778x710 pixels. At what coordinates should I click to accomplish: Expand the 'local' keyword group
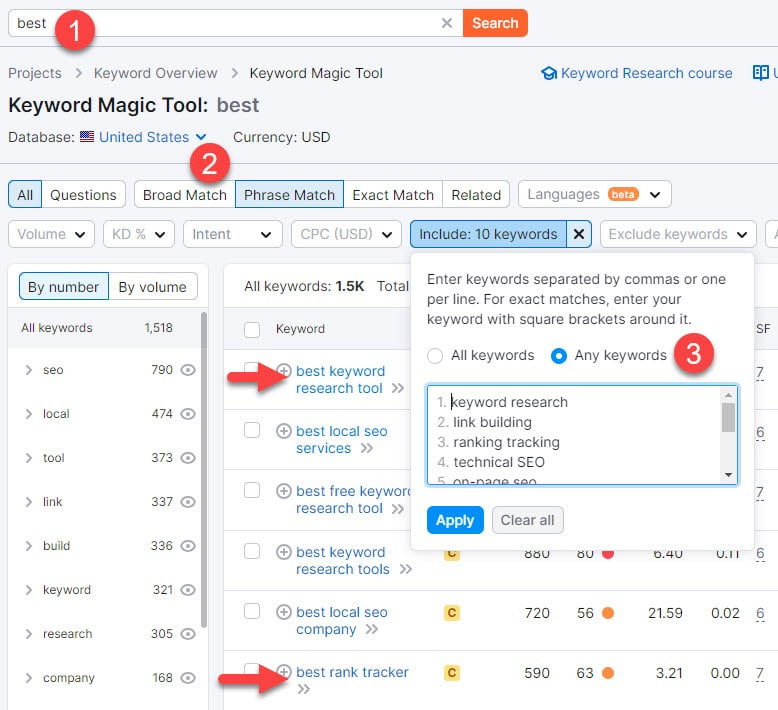click(x=28, y=414)
